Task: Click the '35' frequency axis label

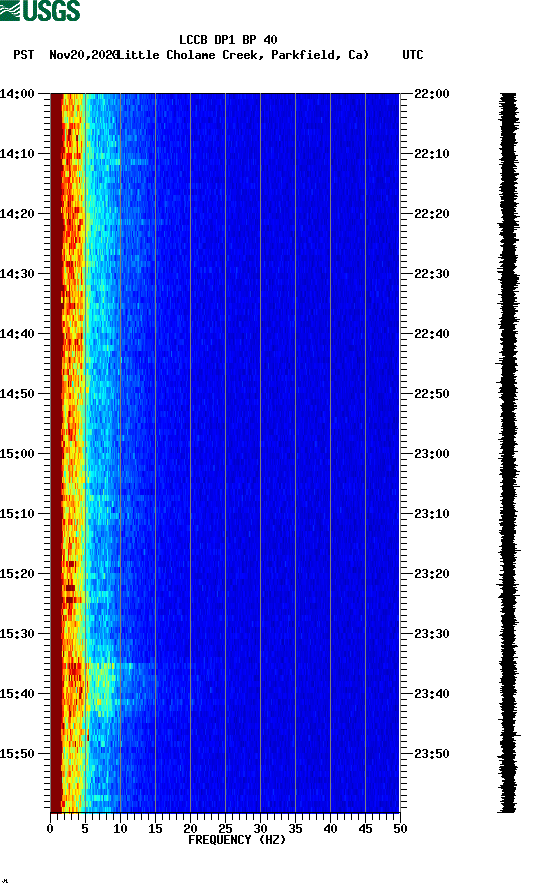Action: point(295,829)
